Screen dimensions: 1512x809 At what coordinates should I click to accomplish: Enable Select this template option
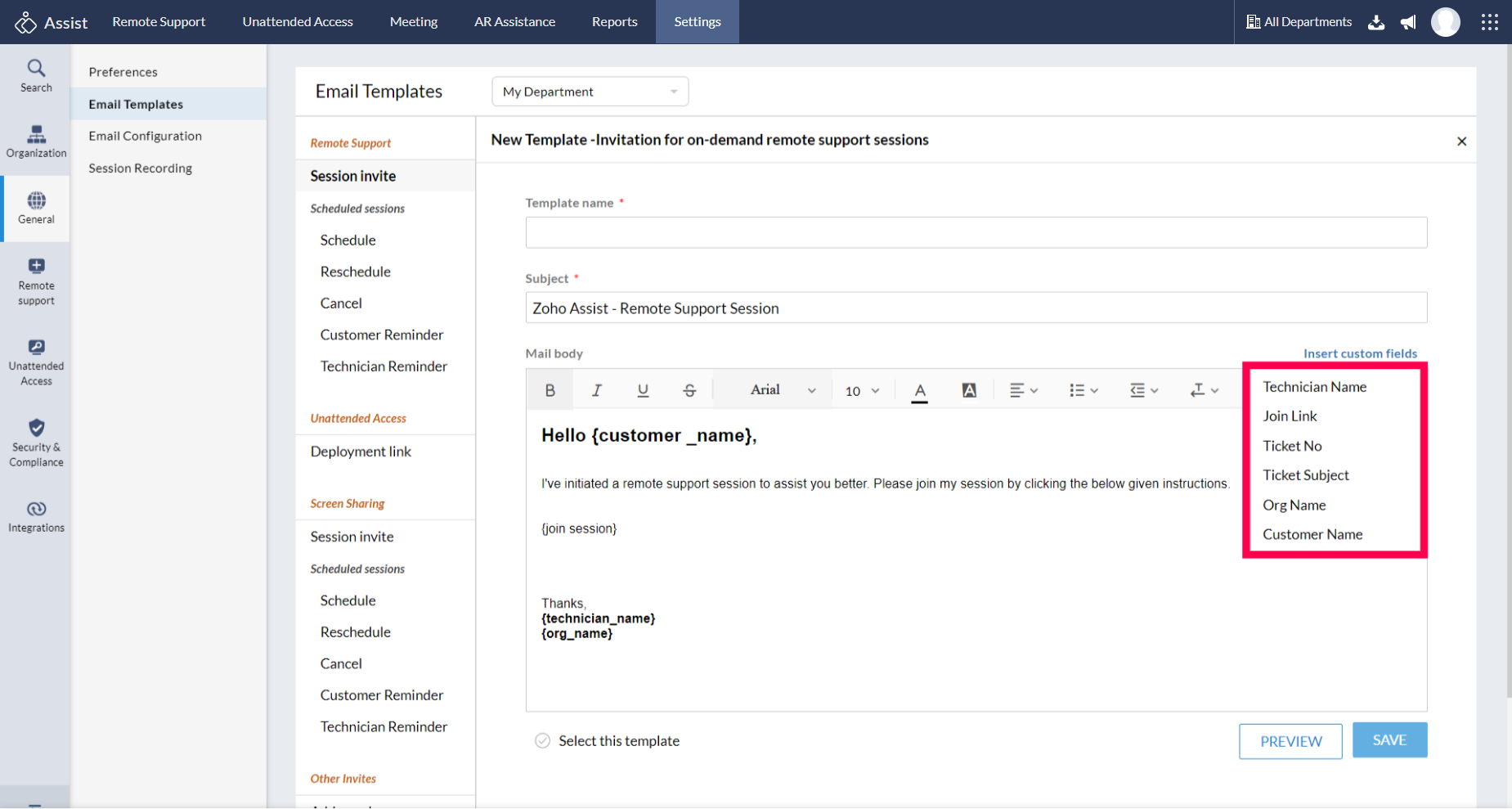(x=542, y=741)
